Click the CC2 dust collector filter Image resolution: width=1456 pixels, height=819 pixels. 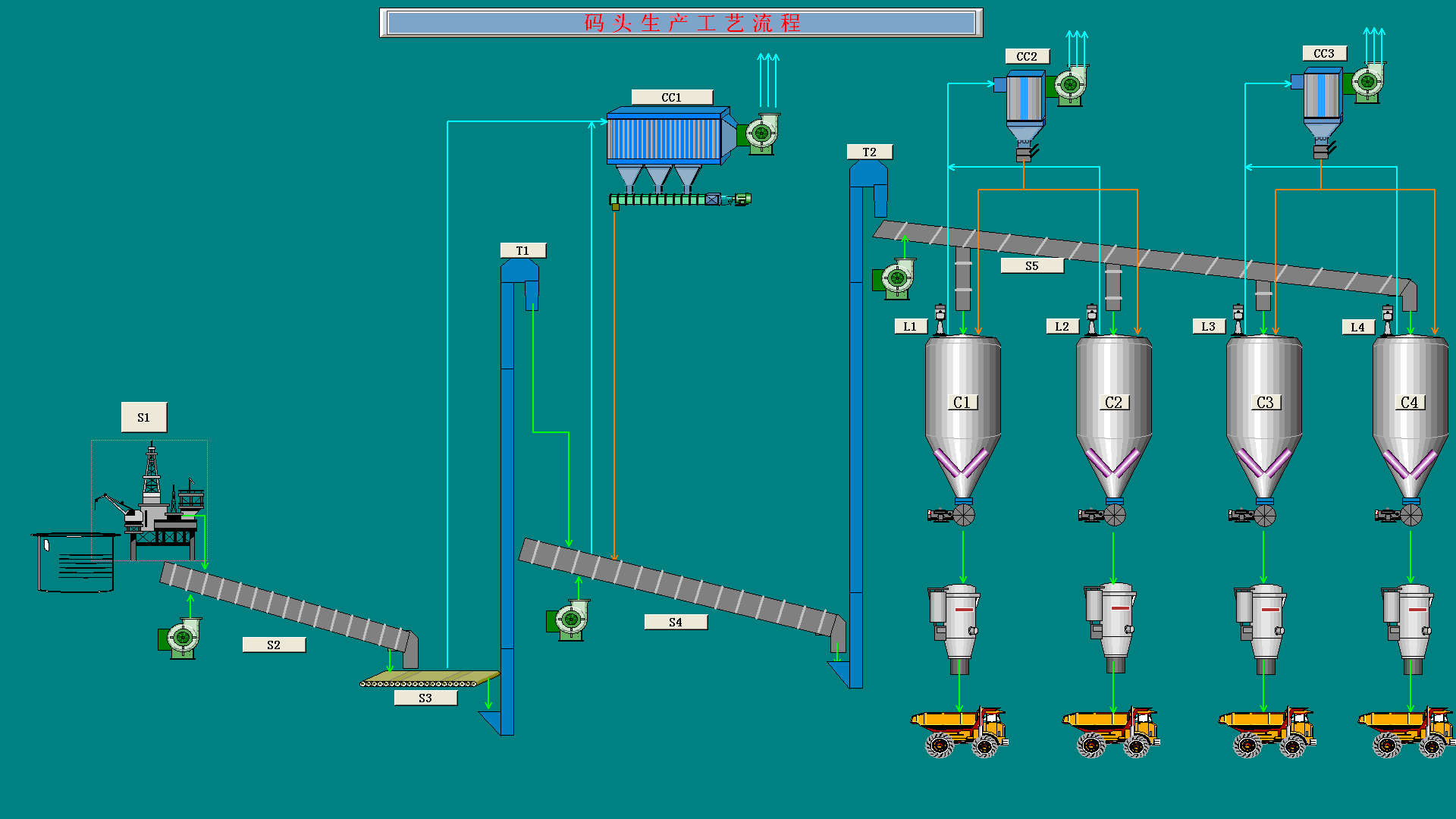point(1024,99)
